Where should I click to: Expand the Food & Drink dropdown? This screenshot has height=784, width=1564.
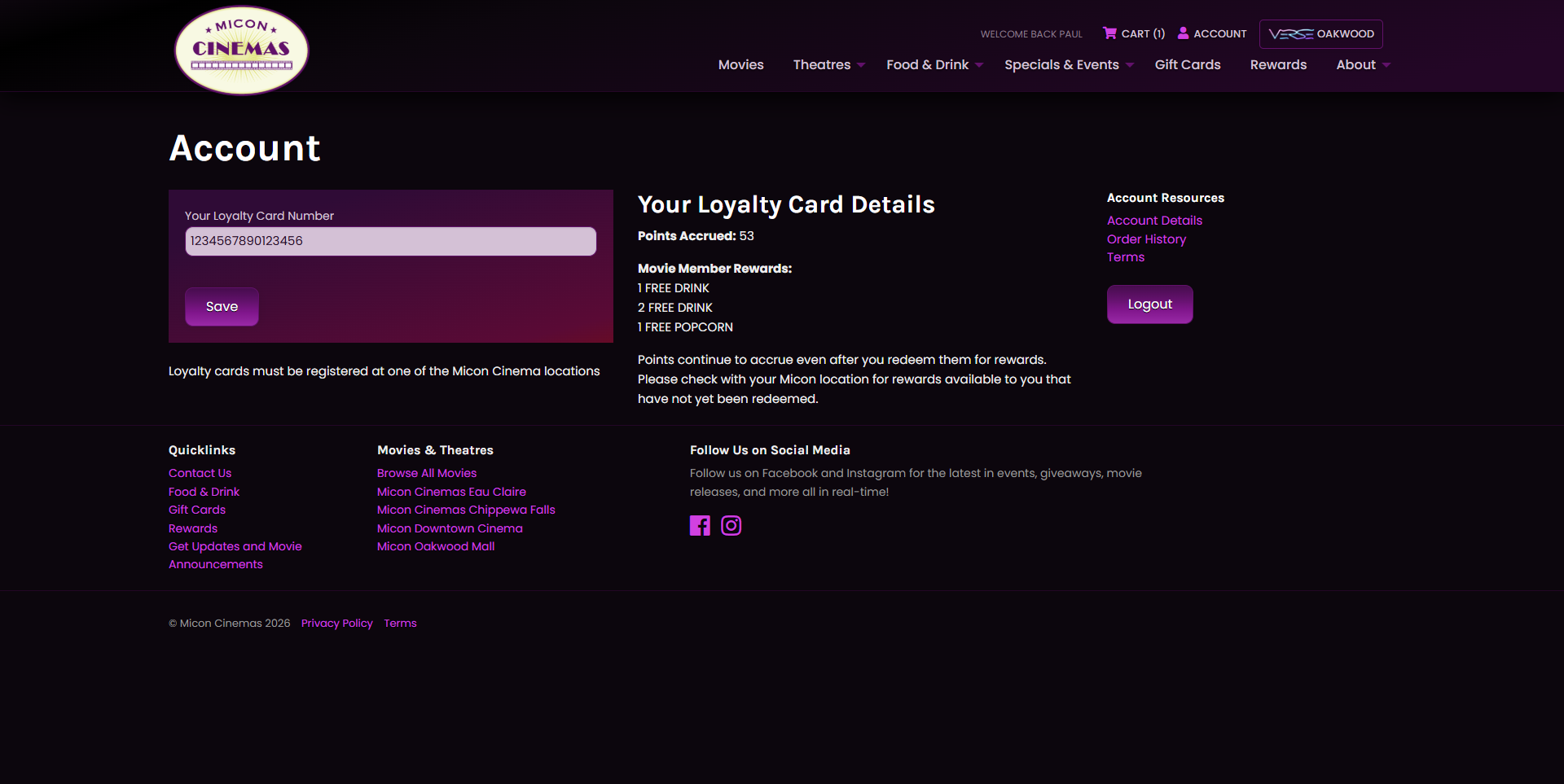click(934, 65)
